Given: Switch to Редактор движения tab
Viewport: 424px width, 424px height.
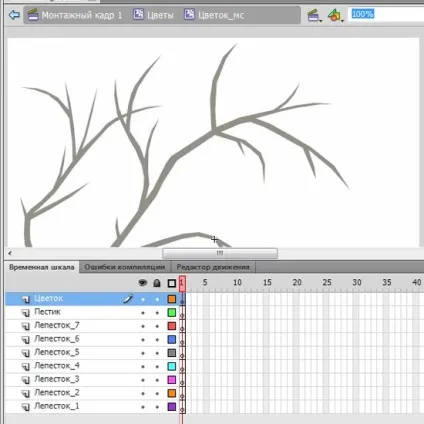Looking at the screenshot, I should 213,267.
